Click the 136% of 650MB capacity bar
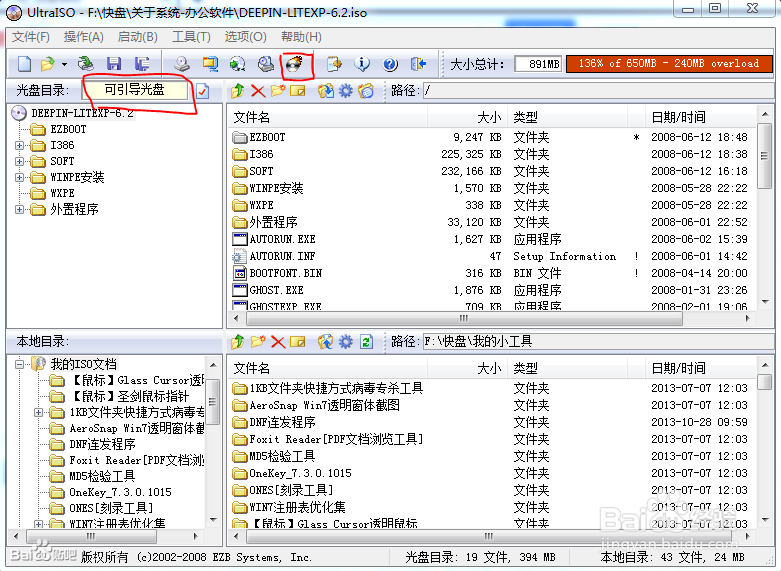 tap(669, 64)
